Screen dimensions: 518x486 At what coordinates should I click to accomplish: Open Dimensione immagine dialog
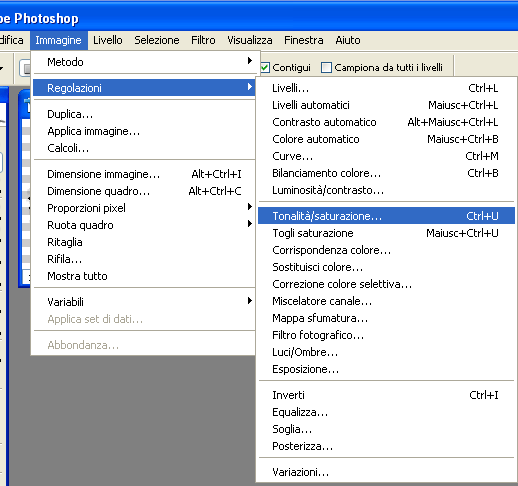click(144, 174)
